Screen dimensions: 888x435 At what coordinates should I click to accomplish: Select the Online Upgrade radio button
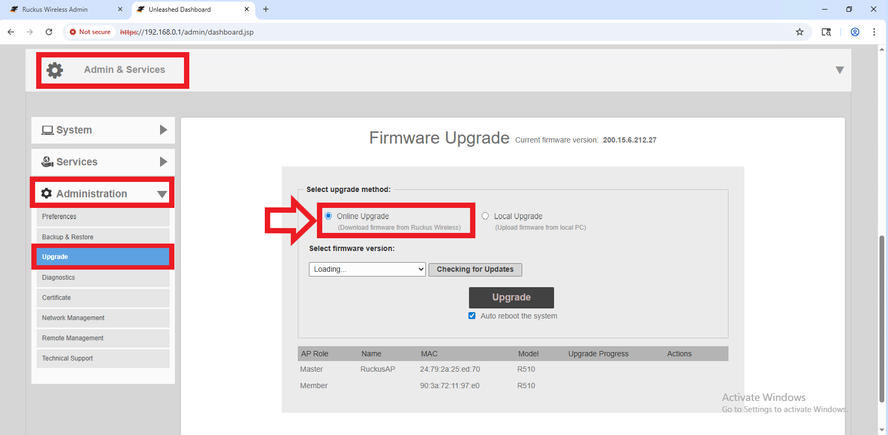[329, 216]
